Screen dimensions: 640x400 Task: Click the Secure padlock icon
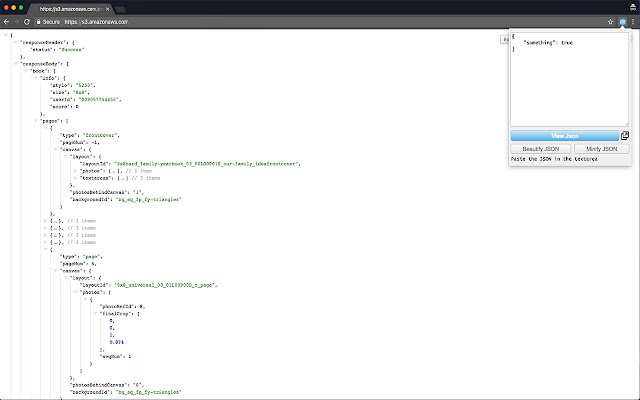point(38,20)
